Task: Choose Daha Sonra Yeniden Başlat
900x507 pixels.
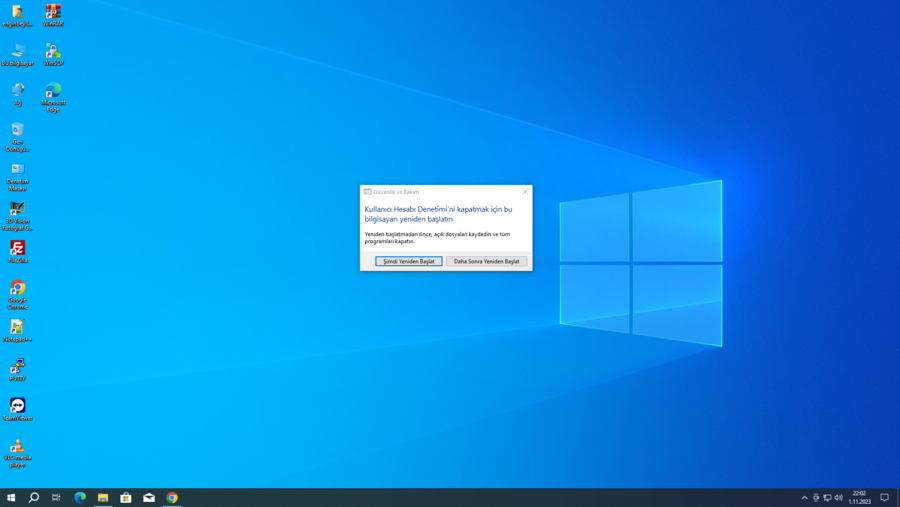Action: (486, 261)
